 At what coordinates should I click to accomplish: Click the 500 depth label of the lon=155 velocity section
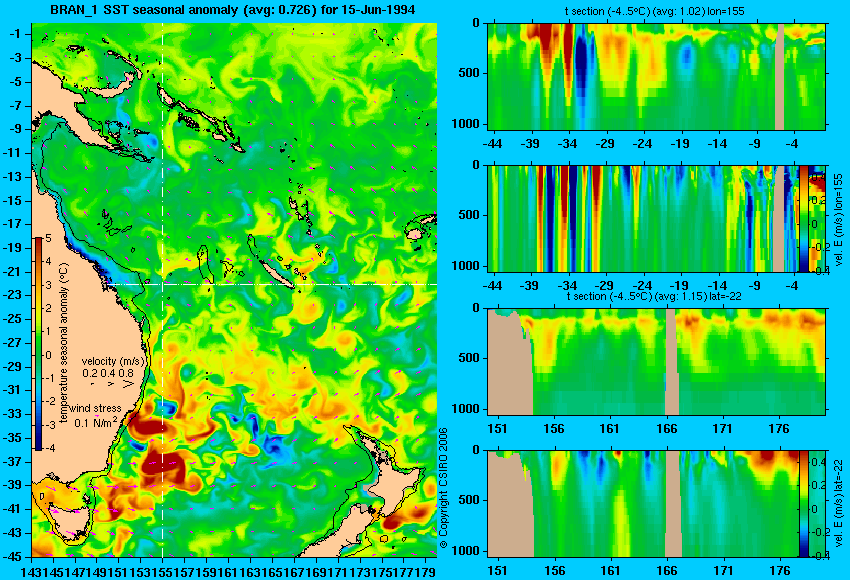(x=469, y=215)
